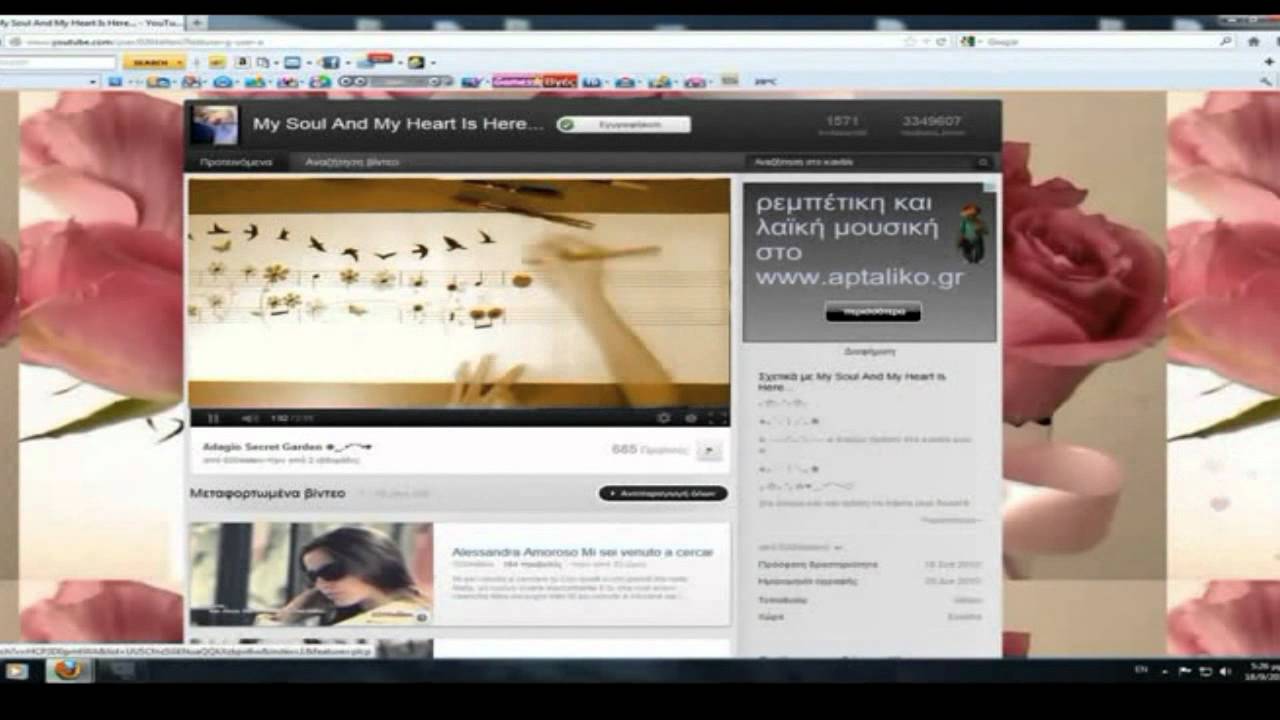Open the yellow SEARCH button dropdown arrow
This screenshot has height=720, width=1280.
[180, 62]
